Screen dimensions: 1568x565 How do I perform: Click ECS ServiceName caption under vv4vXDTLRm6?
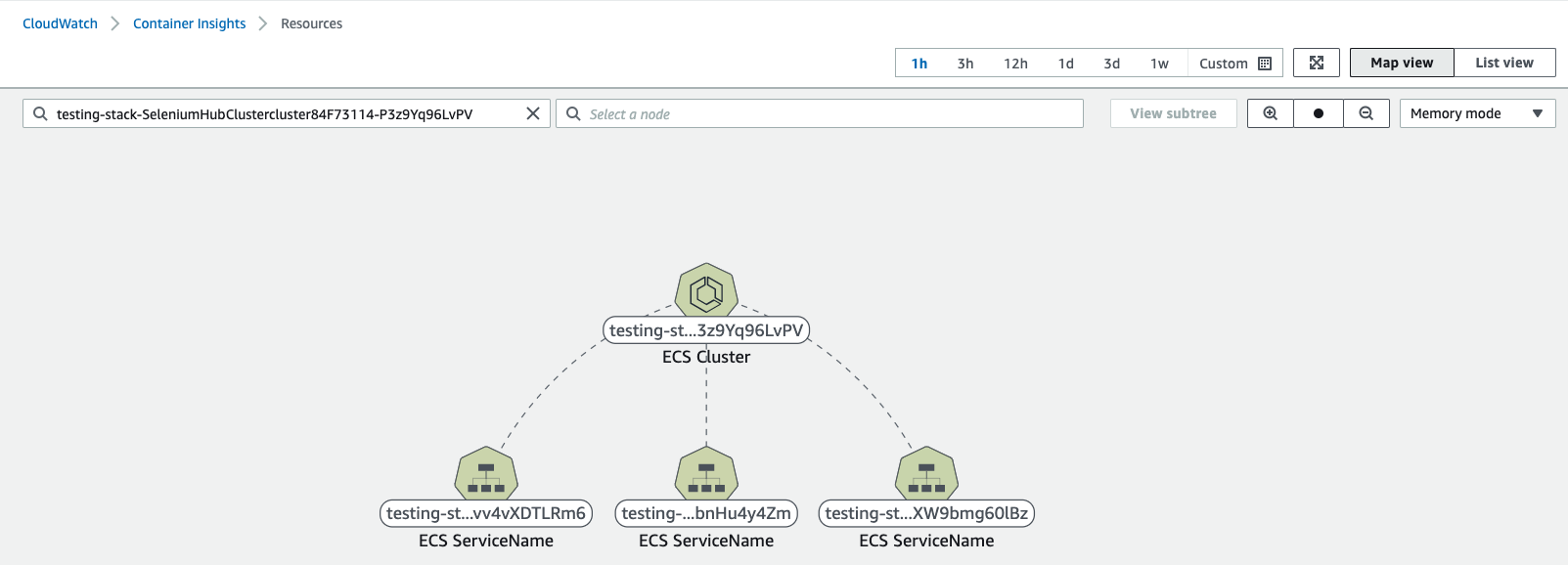[486, 541]
